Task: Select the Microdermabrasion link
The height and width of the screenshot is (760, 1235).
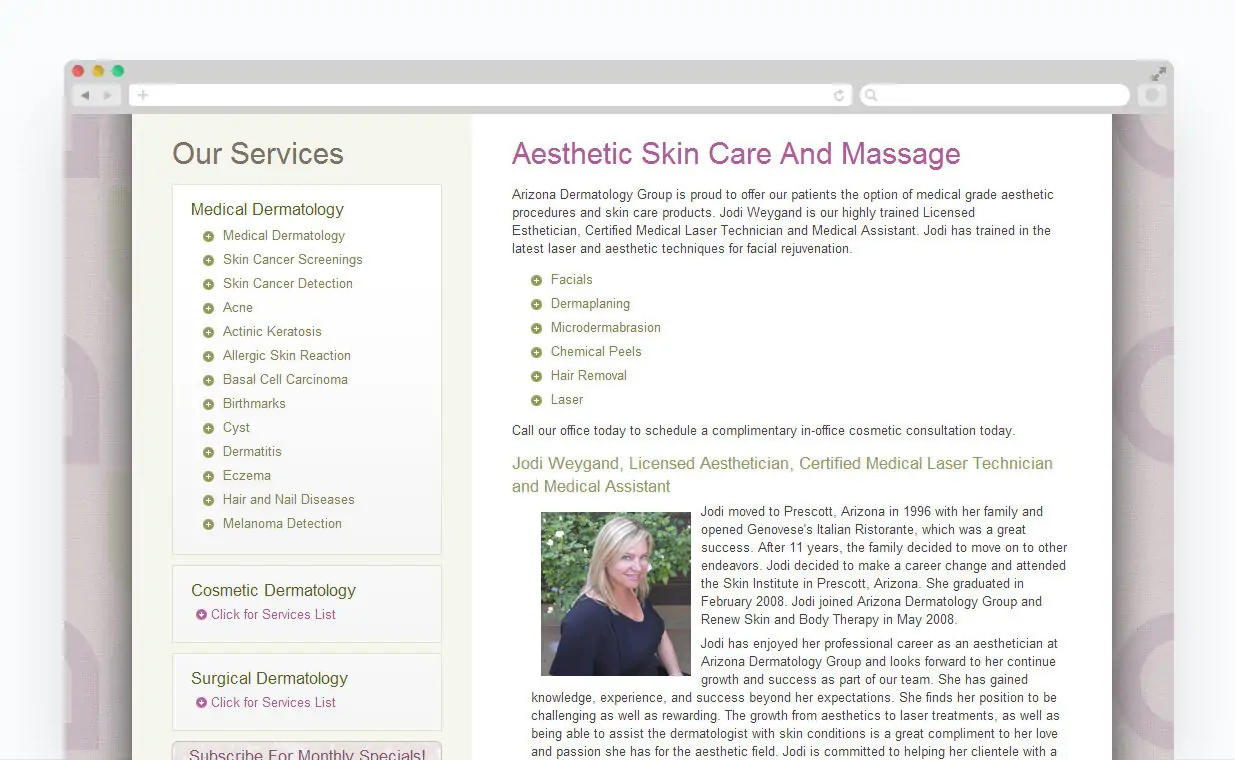Action: tap(605, 328)
